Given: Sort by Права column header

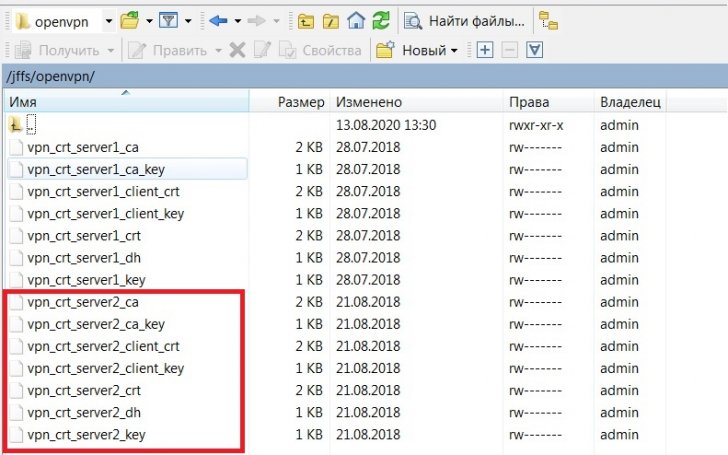Looking at the screenshot, I should 549,102.
